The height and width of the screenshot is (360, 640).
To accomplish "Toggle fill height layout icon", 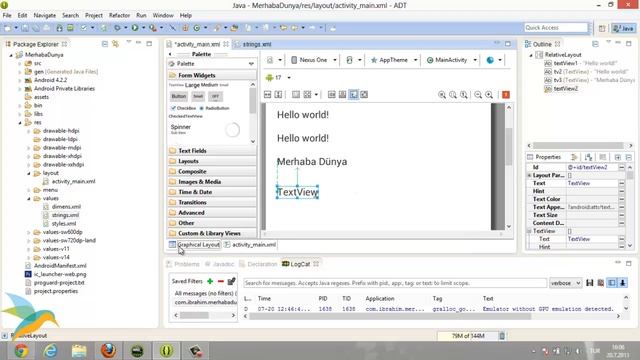I will pos(278,95).
